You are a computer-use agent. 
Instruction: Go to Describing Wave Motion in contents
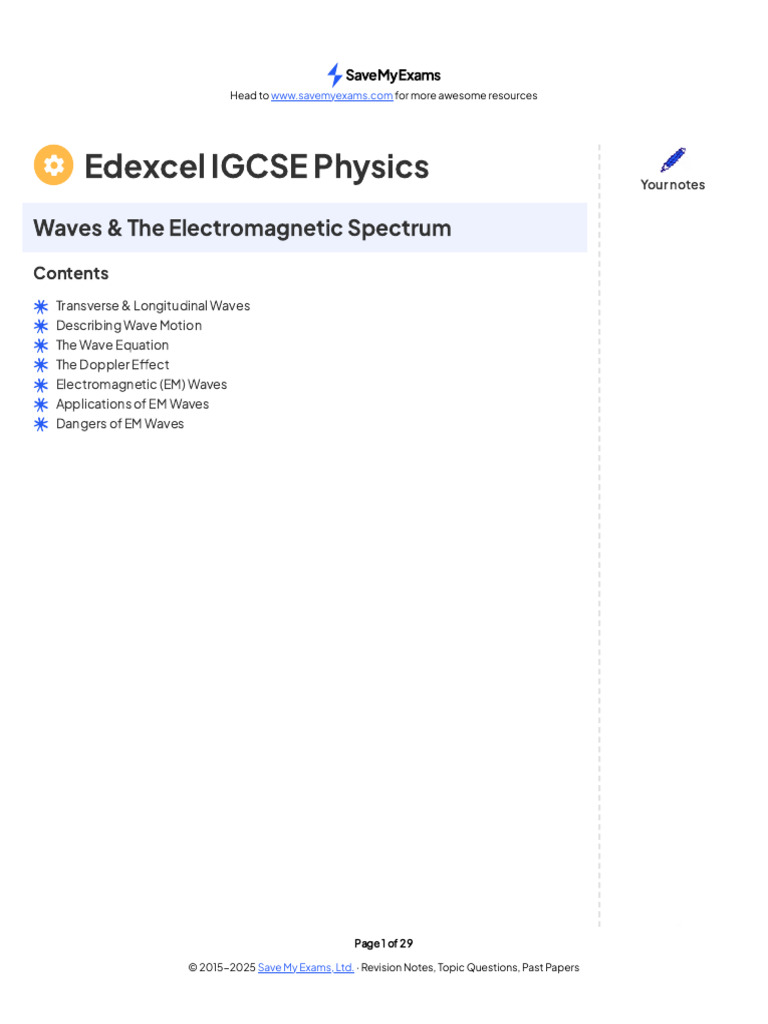pyautogui.click(x=129, y=325)
